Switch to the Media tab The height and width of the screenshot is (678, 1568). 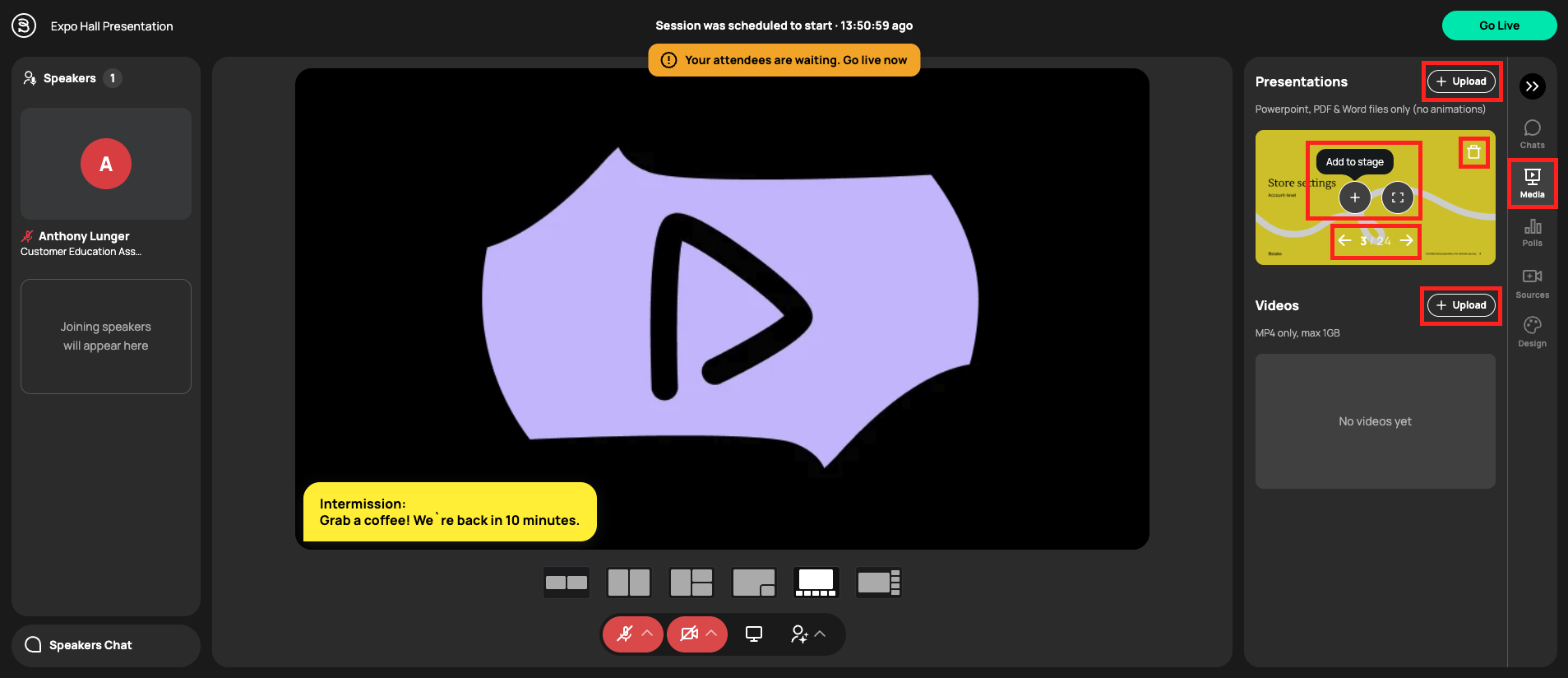click(1532, 183)
